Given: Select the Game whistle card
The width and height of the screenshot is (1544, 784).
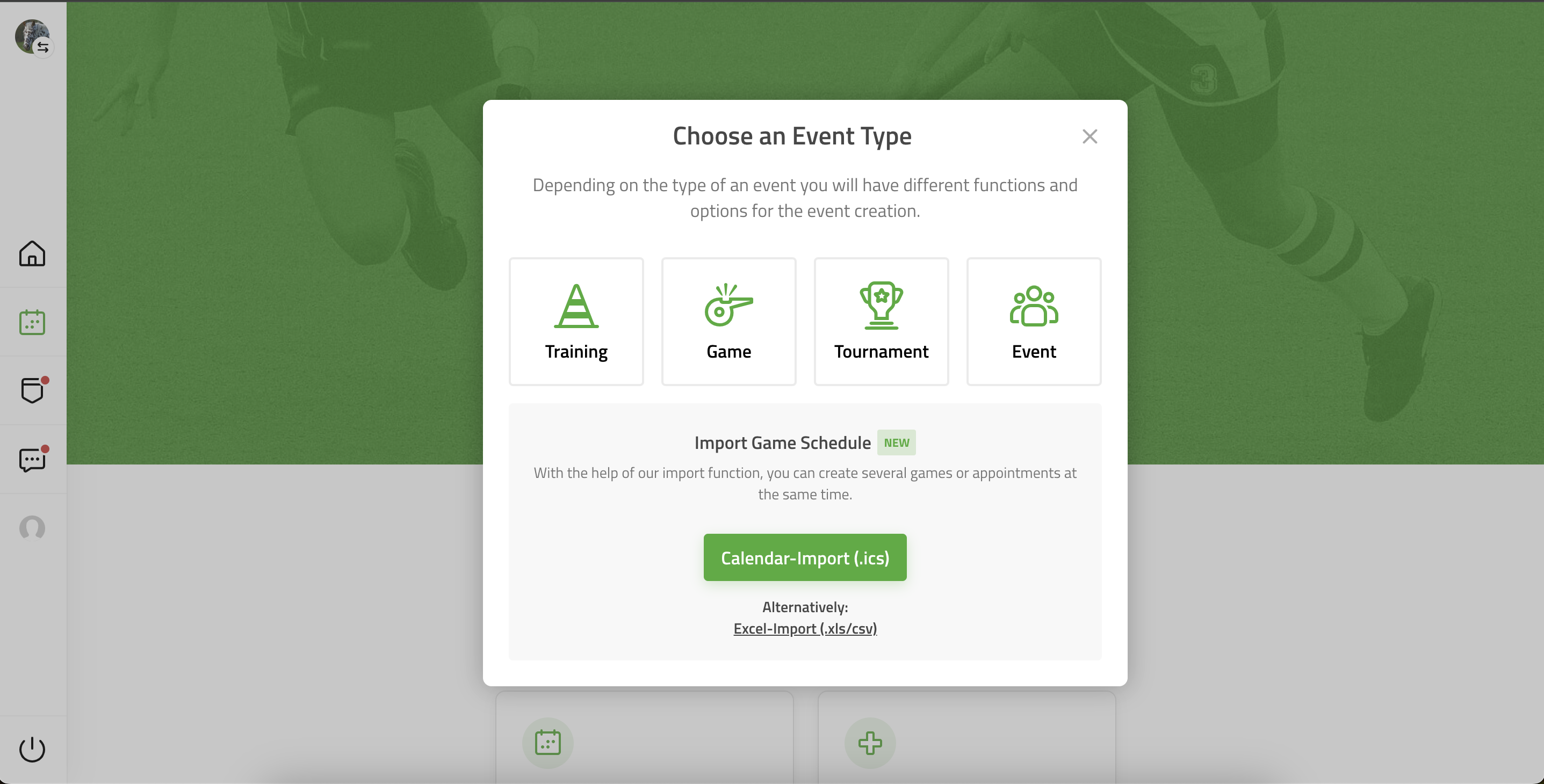Looking at the screenshot, I should (x=729, y=322).
